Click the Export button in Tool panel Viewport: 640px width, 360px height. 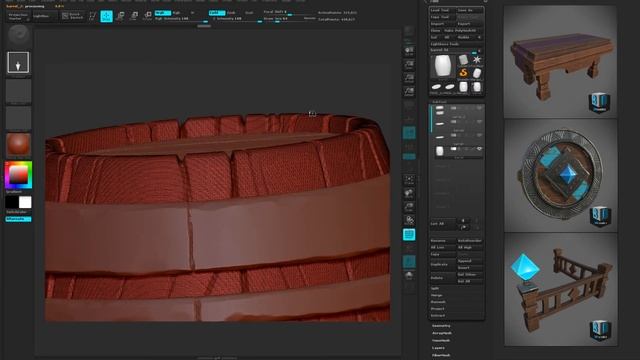(x=470, y=24)
